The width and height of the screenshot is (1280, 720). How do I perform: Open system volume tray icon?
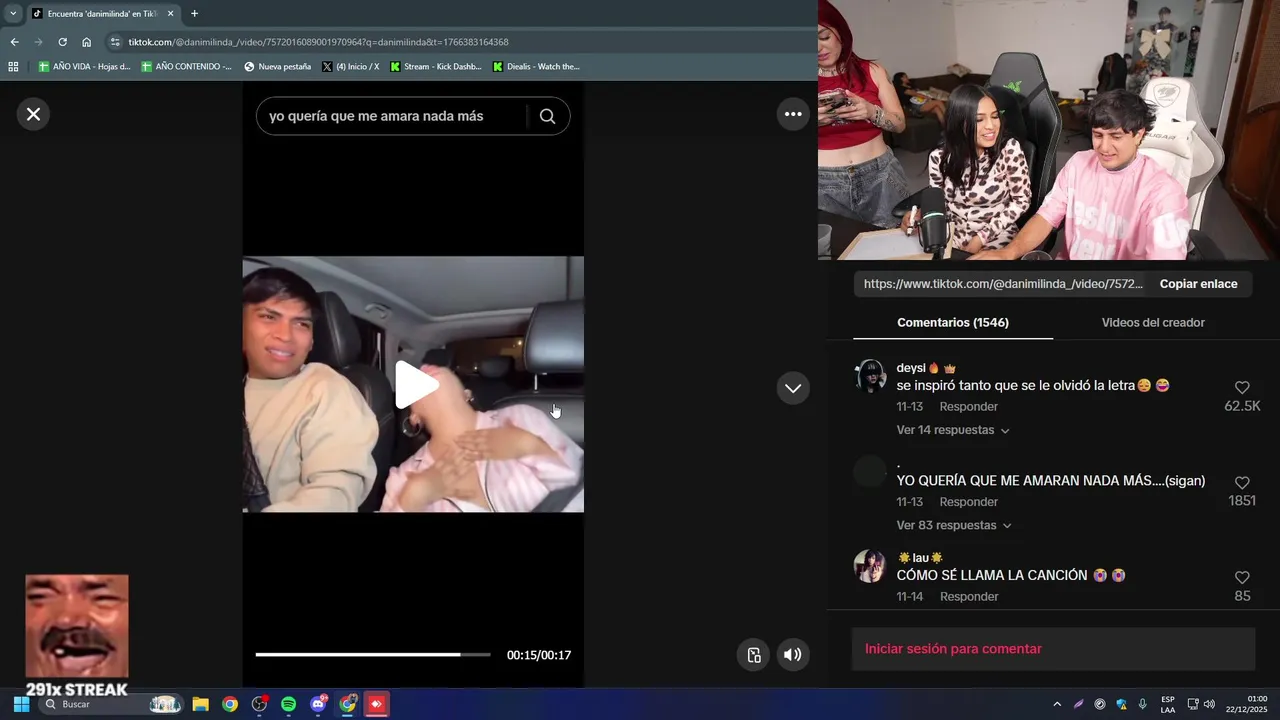(1209, 704)
